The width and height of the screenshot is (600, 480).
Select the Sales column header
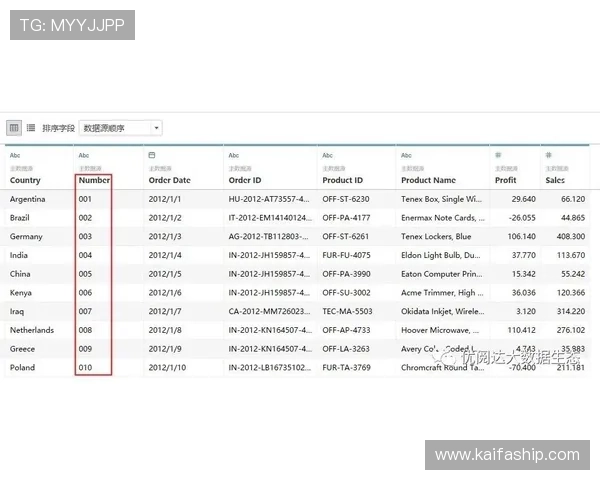click(x=555, y=180)
